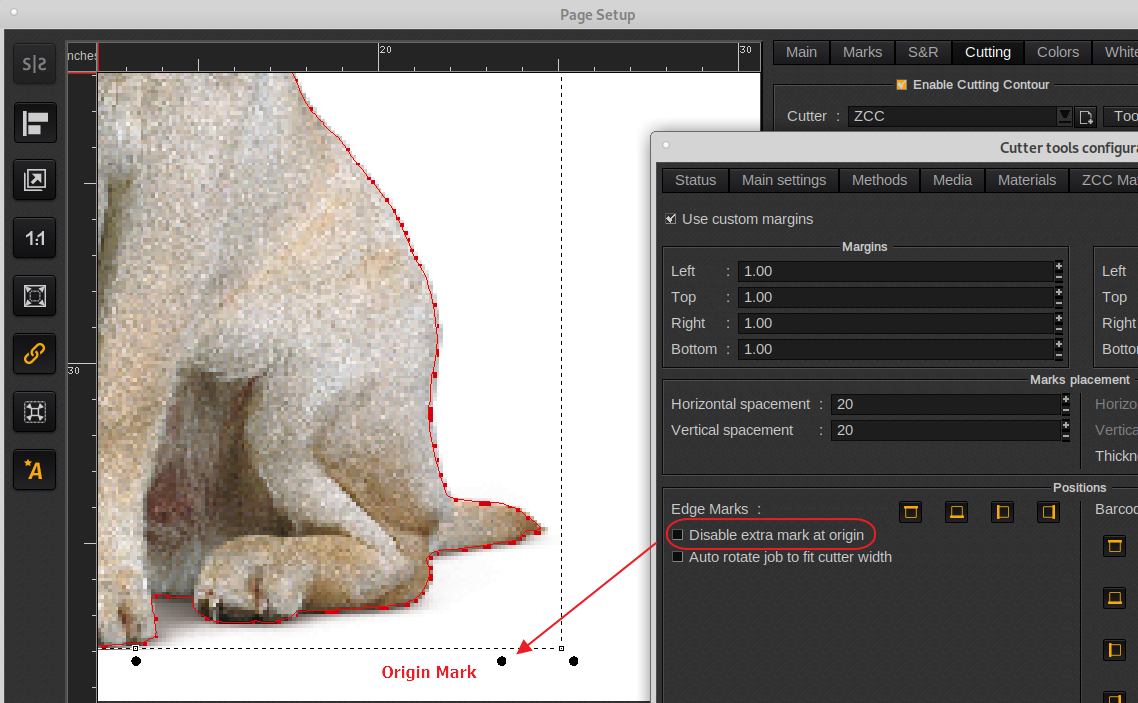Select the top Edge Marks position icon

tap(910, 512)
